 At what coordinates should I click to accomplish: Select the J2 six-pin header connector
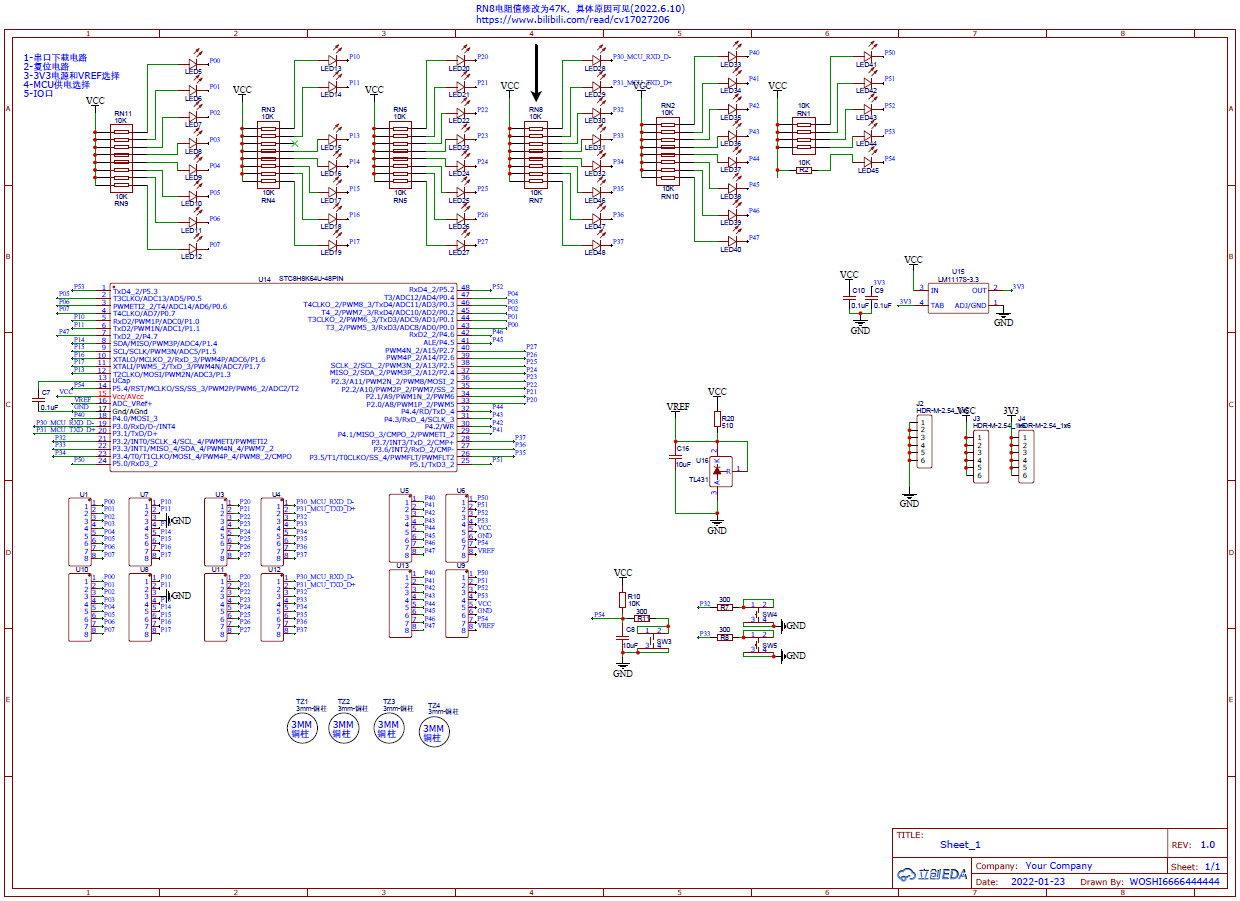pyautogui.click(x=924, y=443)
